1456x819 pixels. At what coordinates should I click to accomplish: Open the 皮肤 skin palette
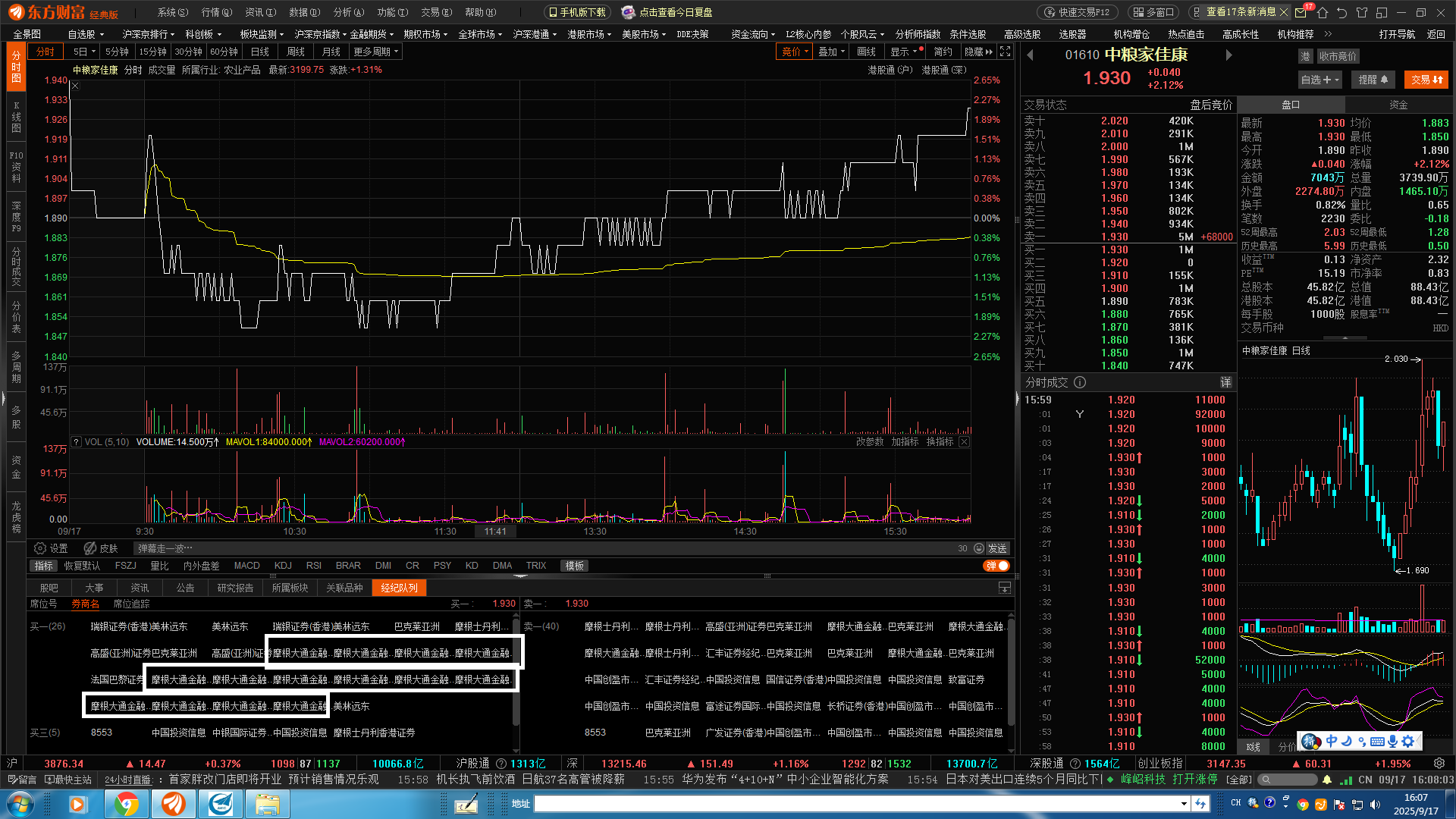coord(102,548)
